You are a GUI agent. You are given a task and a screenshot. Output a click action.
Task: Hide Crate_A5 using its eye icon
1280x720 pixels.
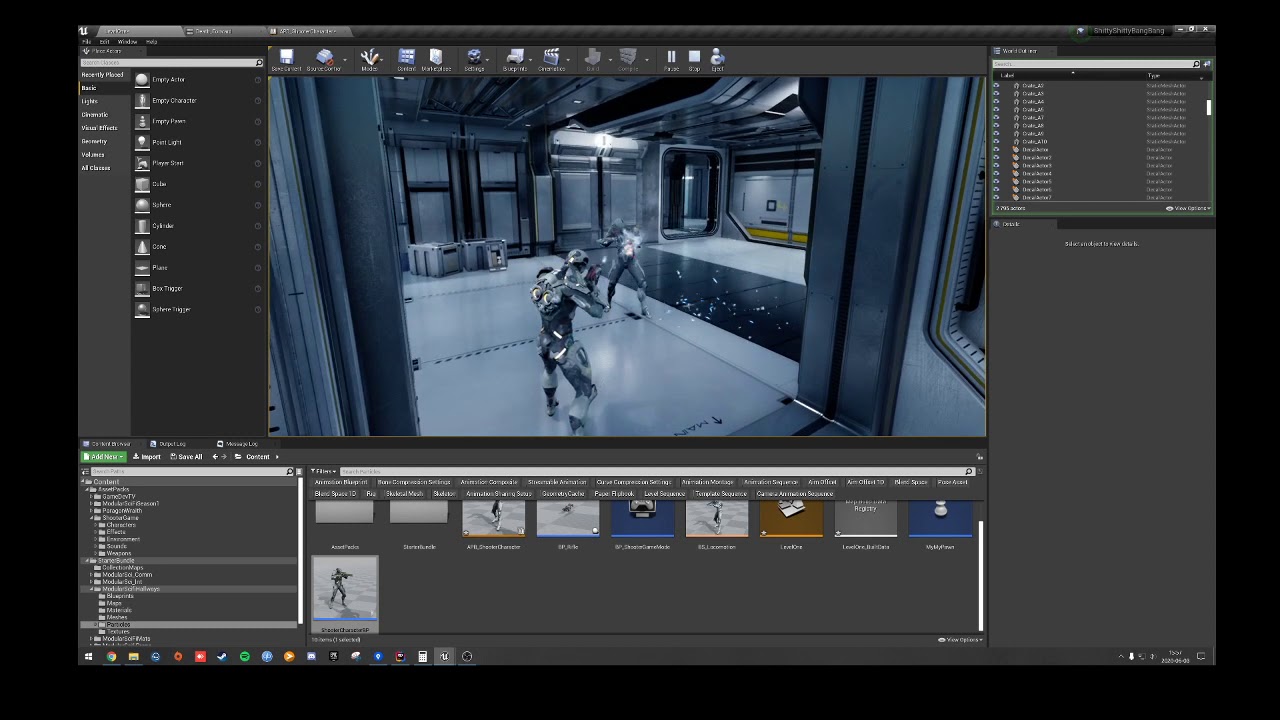click(x=996, y=110)
